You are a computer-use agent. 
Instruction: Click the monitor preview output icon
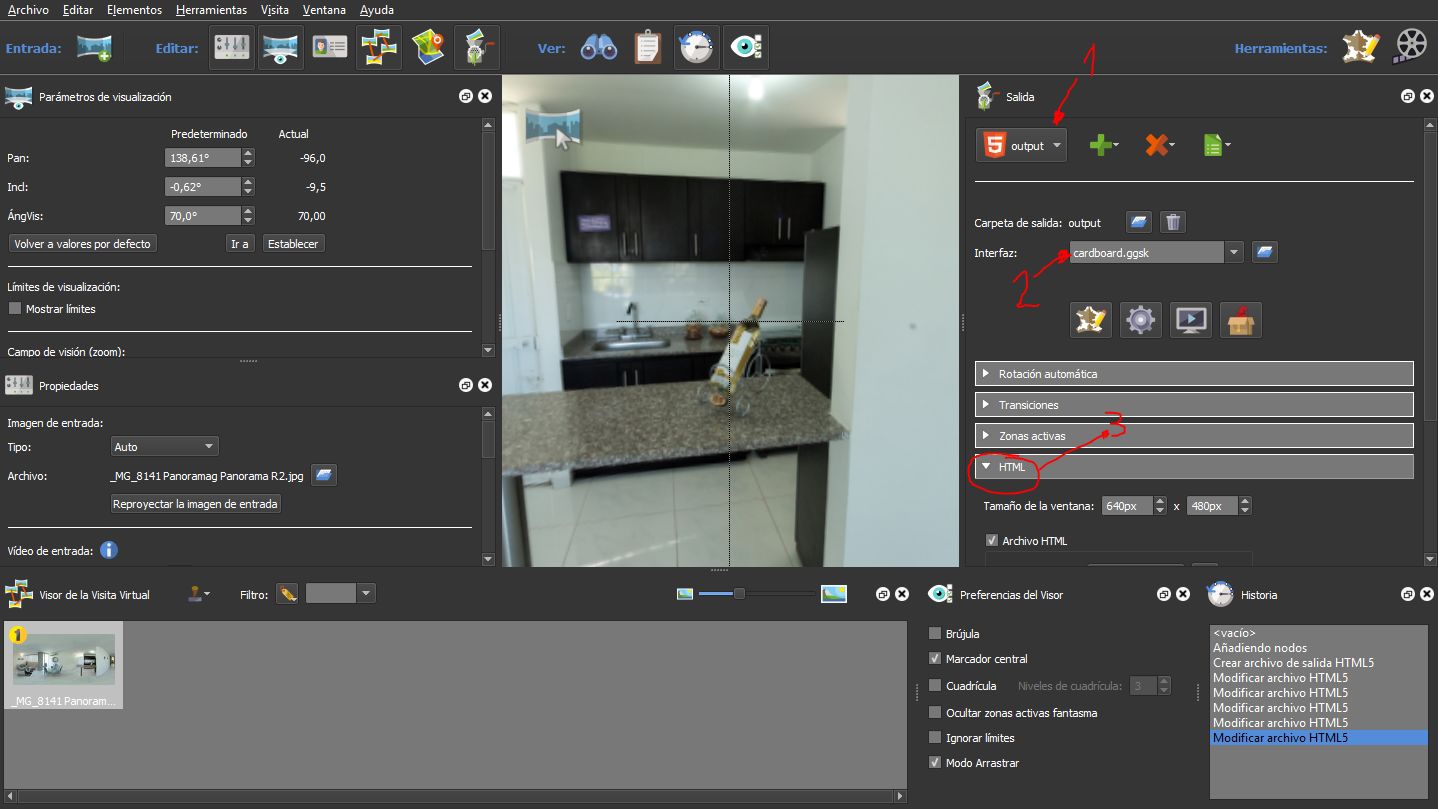click(1190, 320)
